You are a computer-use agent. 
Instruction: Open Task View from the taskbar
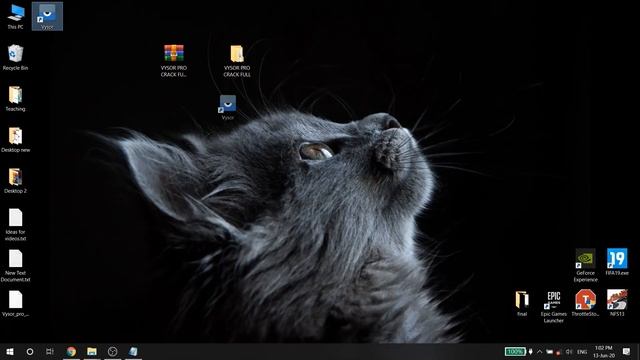[50, 351]
